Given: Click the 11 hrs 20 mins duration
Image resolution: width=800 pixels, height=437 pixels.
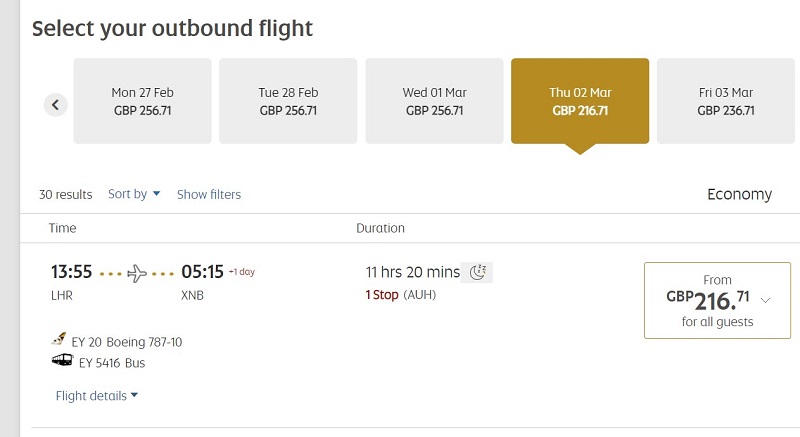Looking at the screenshot, I should [x=413, y=272].
